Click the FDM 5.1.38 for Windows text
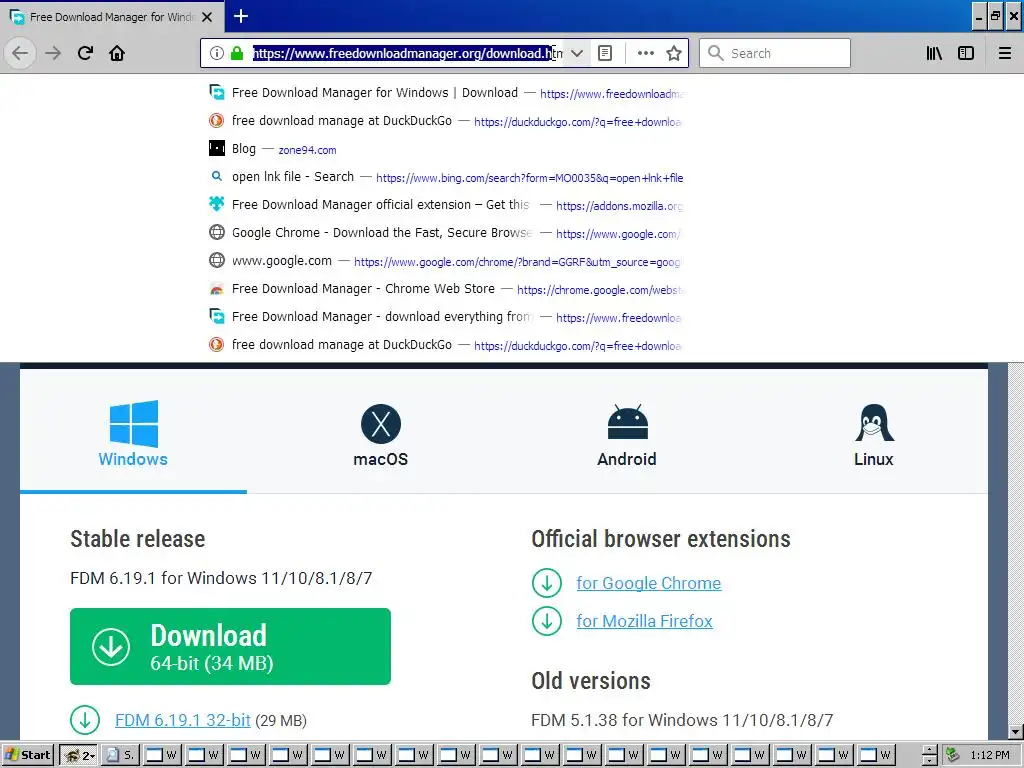The image size is (1024, 768). pos(682,720)
